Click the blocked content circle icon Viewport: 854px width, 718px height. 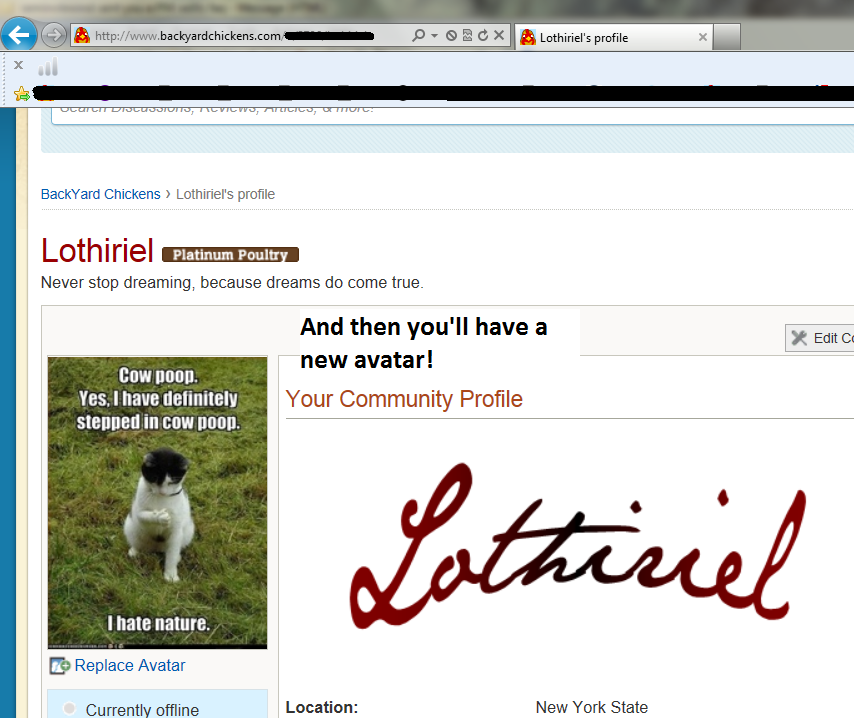coord(452,36)
